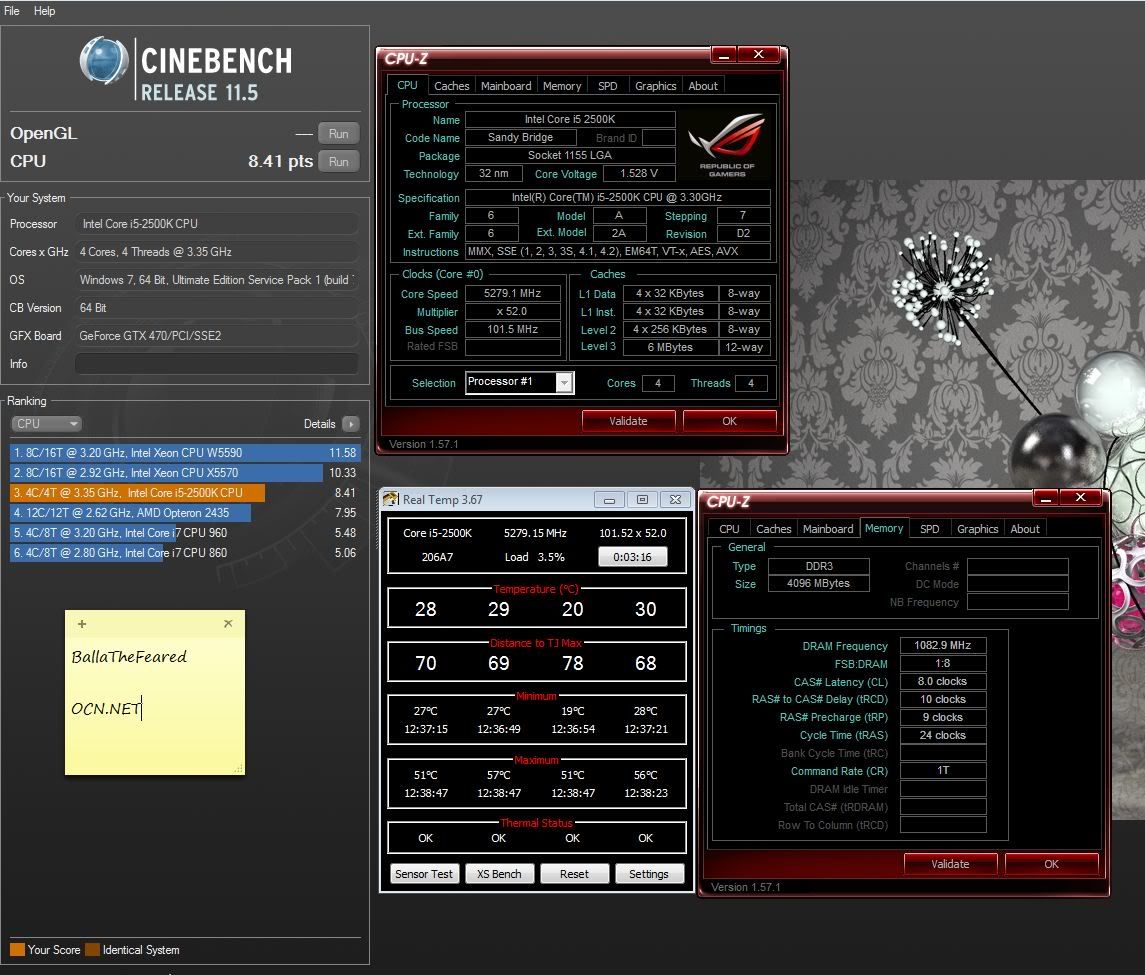1145x975 pixels.
Task: Maximize the Real Temp window
Action: (x=642, y=500)
